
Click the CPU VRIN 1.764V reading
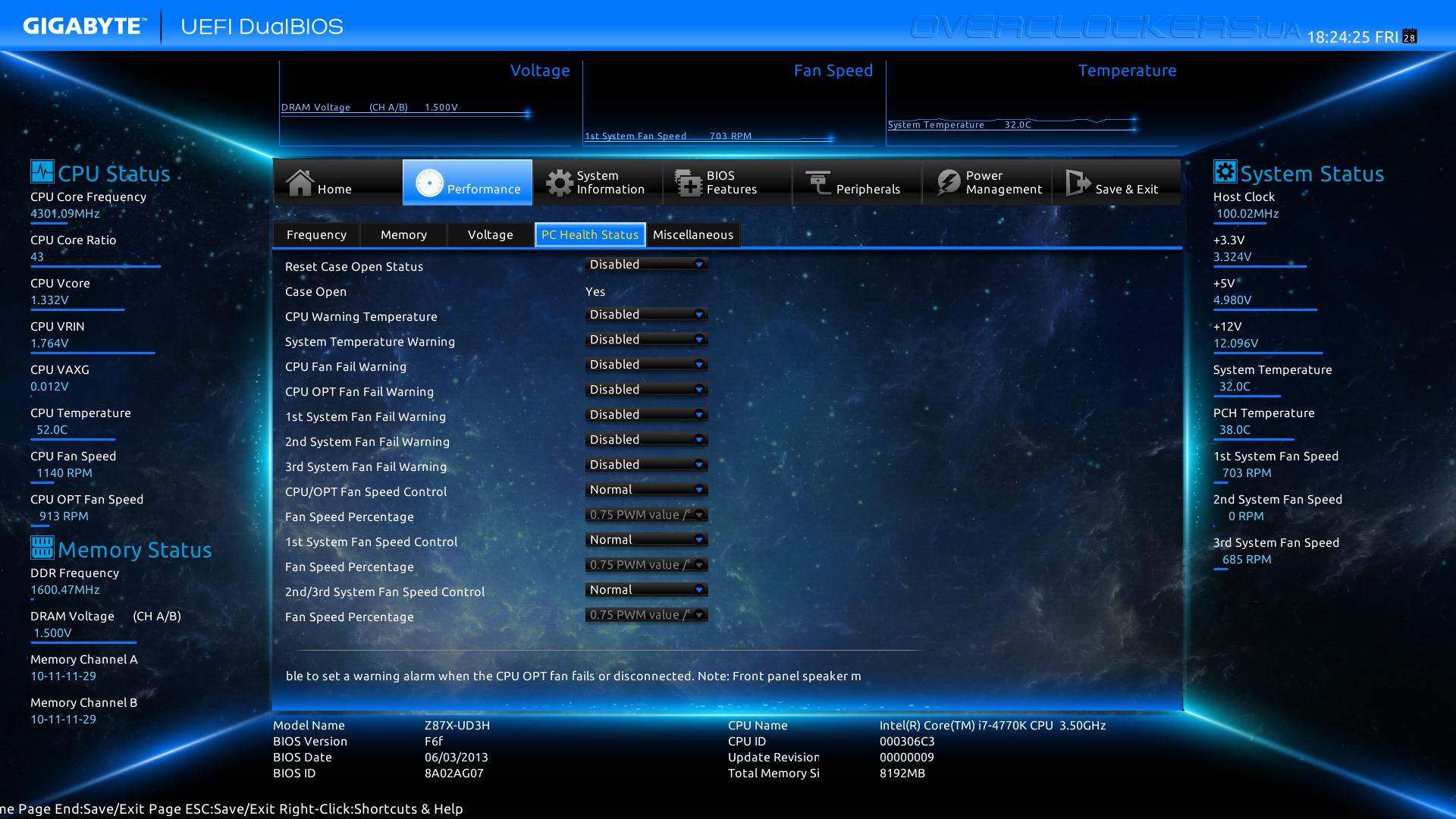[x=49, y=344]
